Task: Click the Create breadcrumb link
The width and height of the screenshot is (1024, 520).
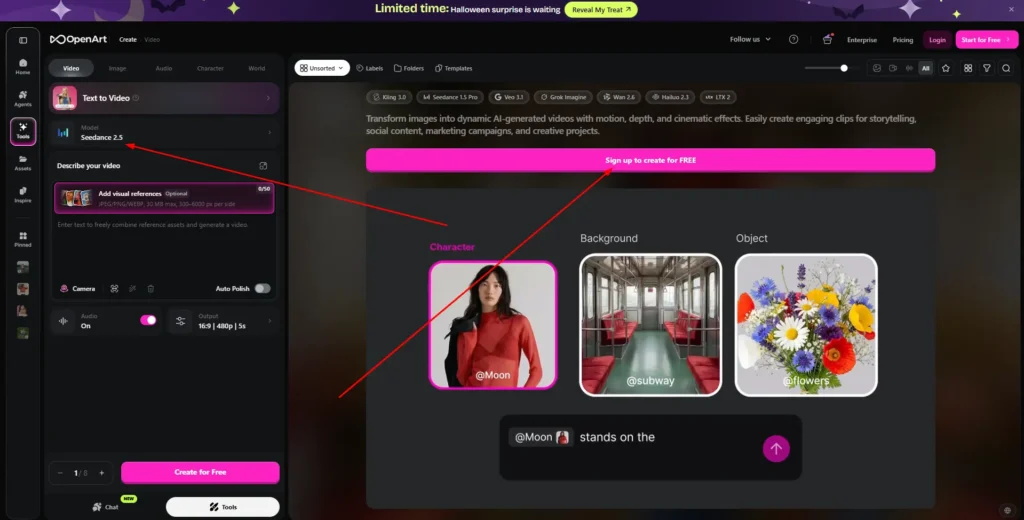Action: (128, 40)
